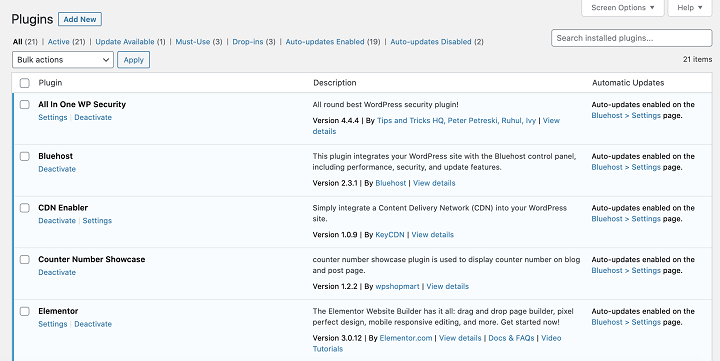Click the Apply bulk action button

point(134,60)
